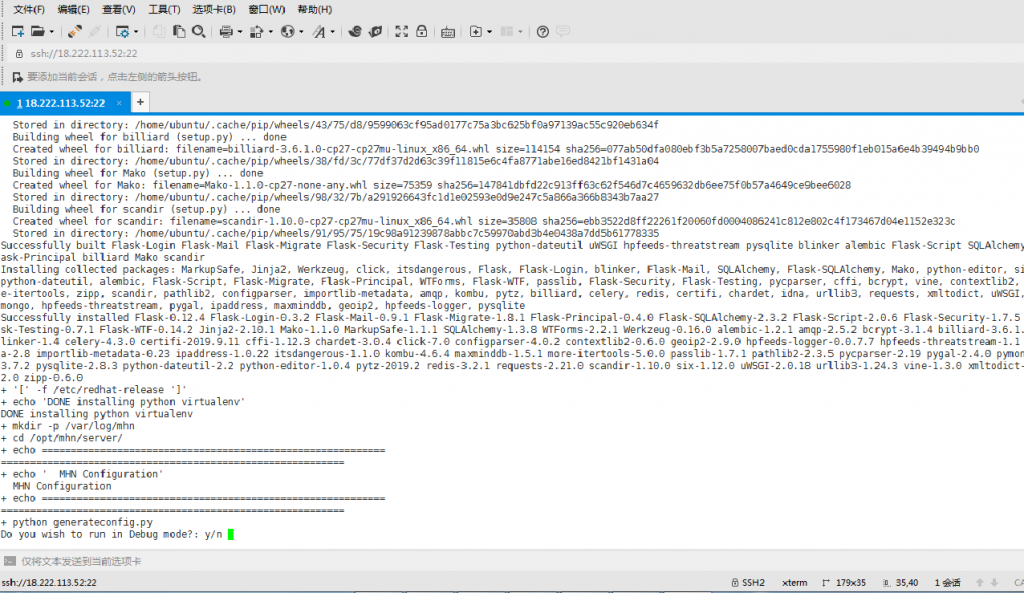The width and height of the screenshot is (1024, 593).
Task: Expand the font settings dropdown arrow
Action: (x=333, y=31)
